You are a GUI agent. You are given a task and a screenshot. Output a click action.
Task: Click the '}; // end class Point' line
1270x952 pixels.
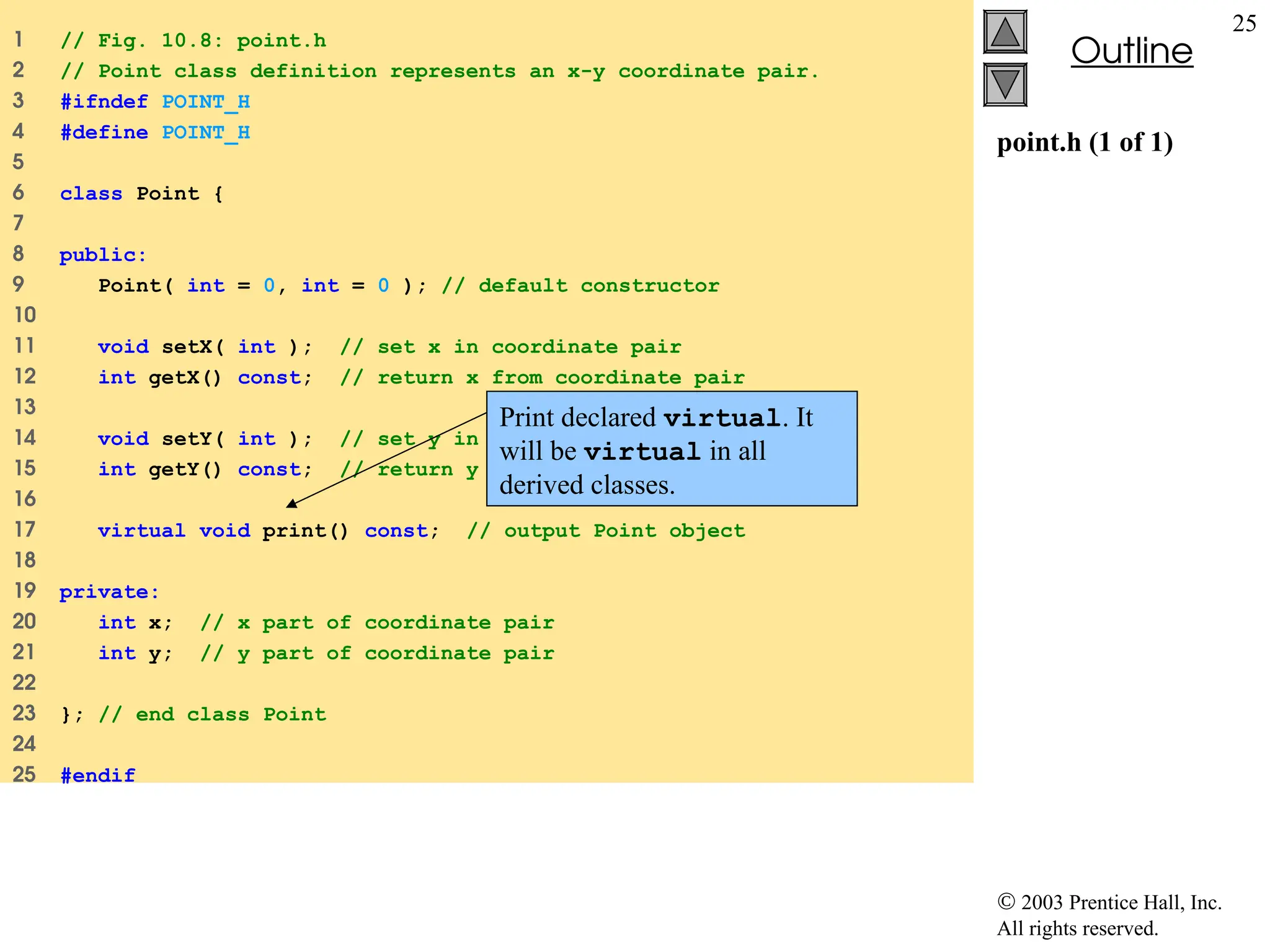tap(193, 715)
